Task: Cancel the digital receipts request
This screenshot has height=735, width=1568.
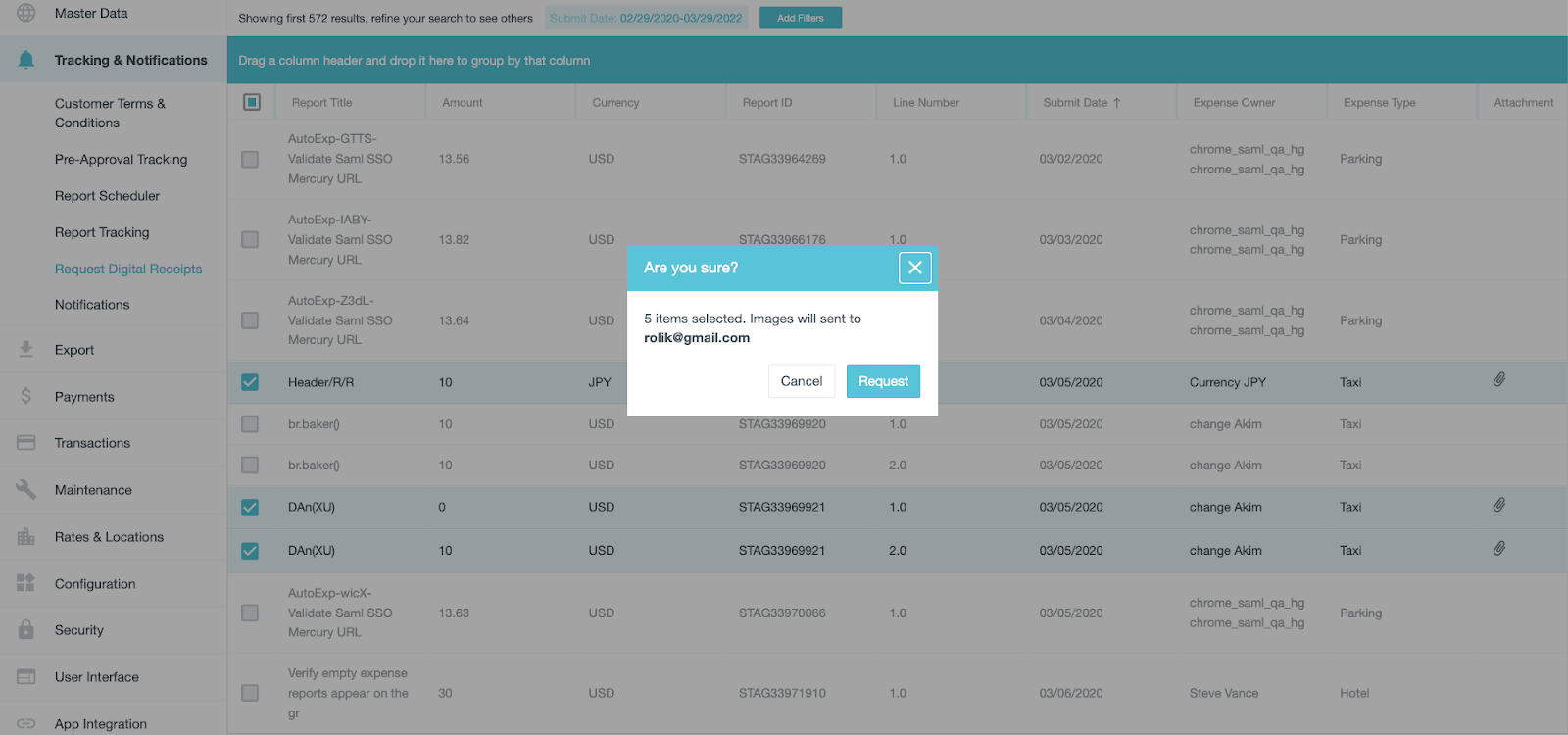Action: 801,381
